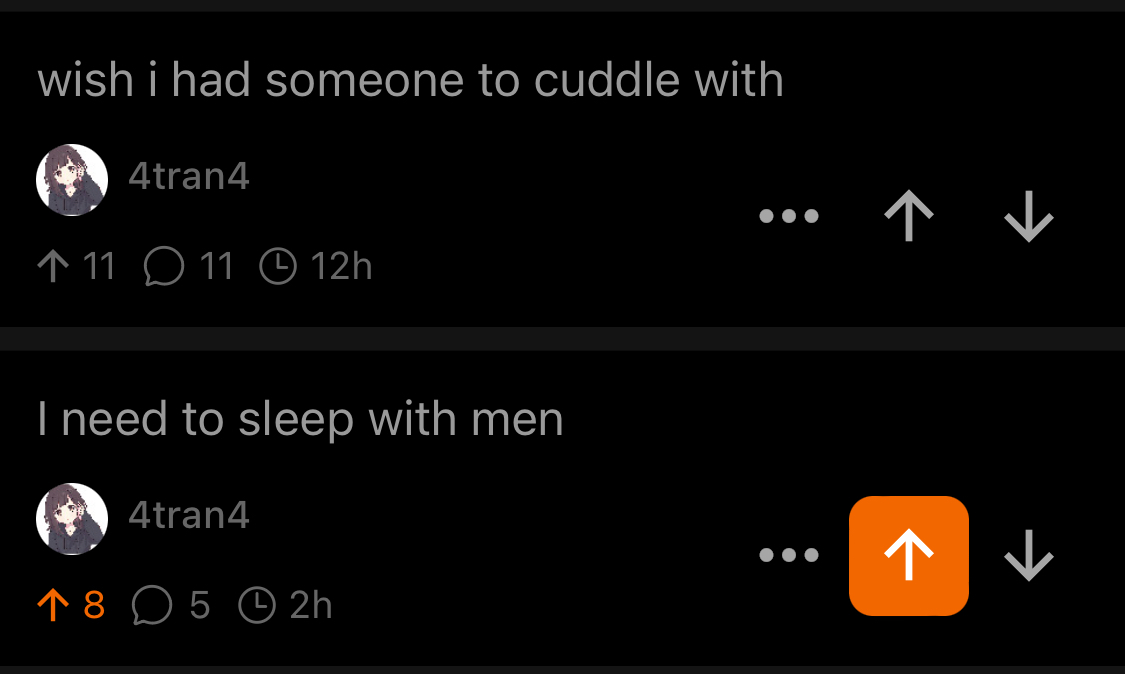
Task: Remove upvote using the orange arrow button
Action: [x=908, y=556]
